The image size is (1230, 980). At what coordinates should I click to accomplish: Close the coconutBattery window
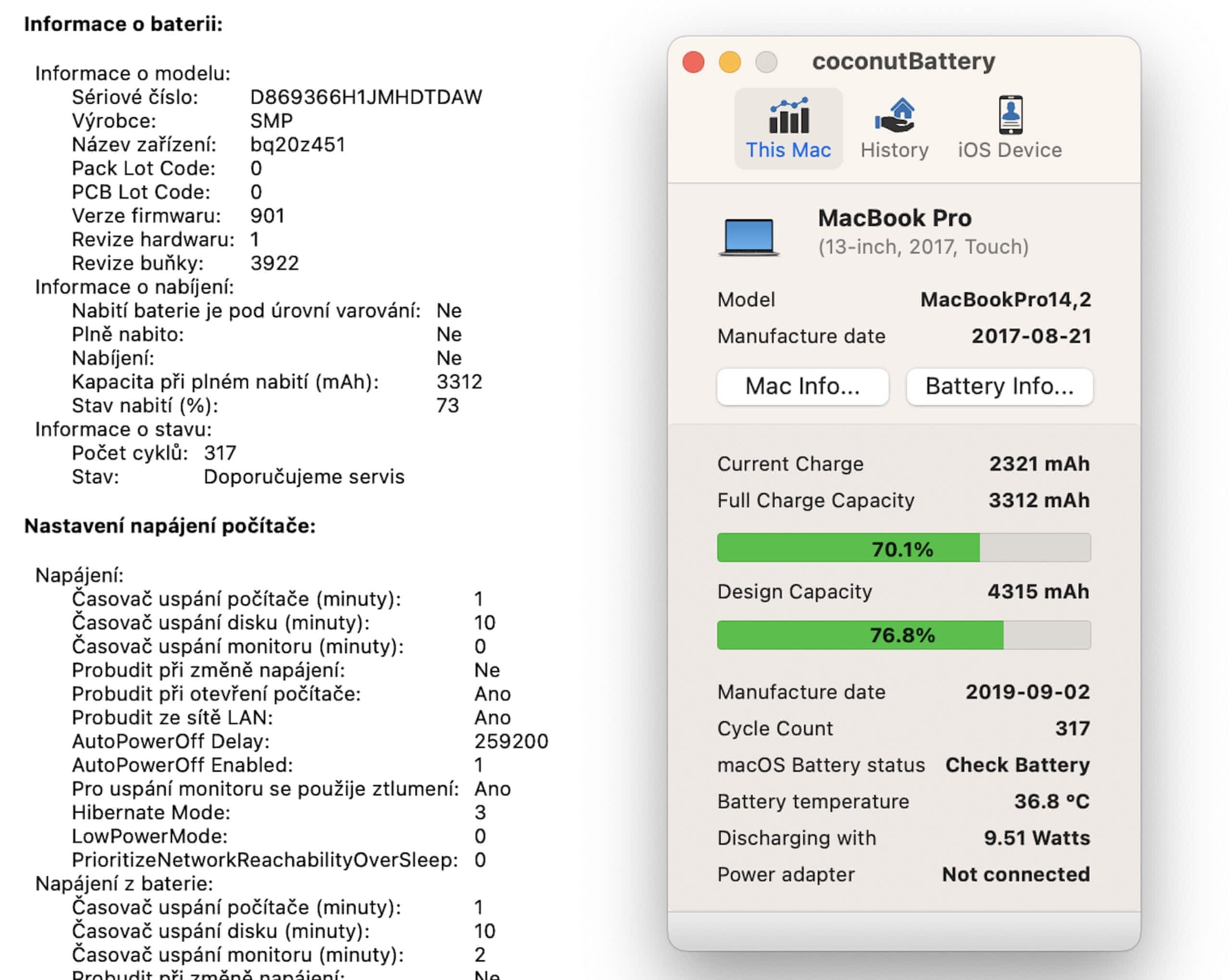[693, 61]
